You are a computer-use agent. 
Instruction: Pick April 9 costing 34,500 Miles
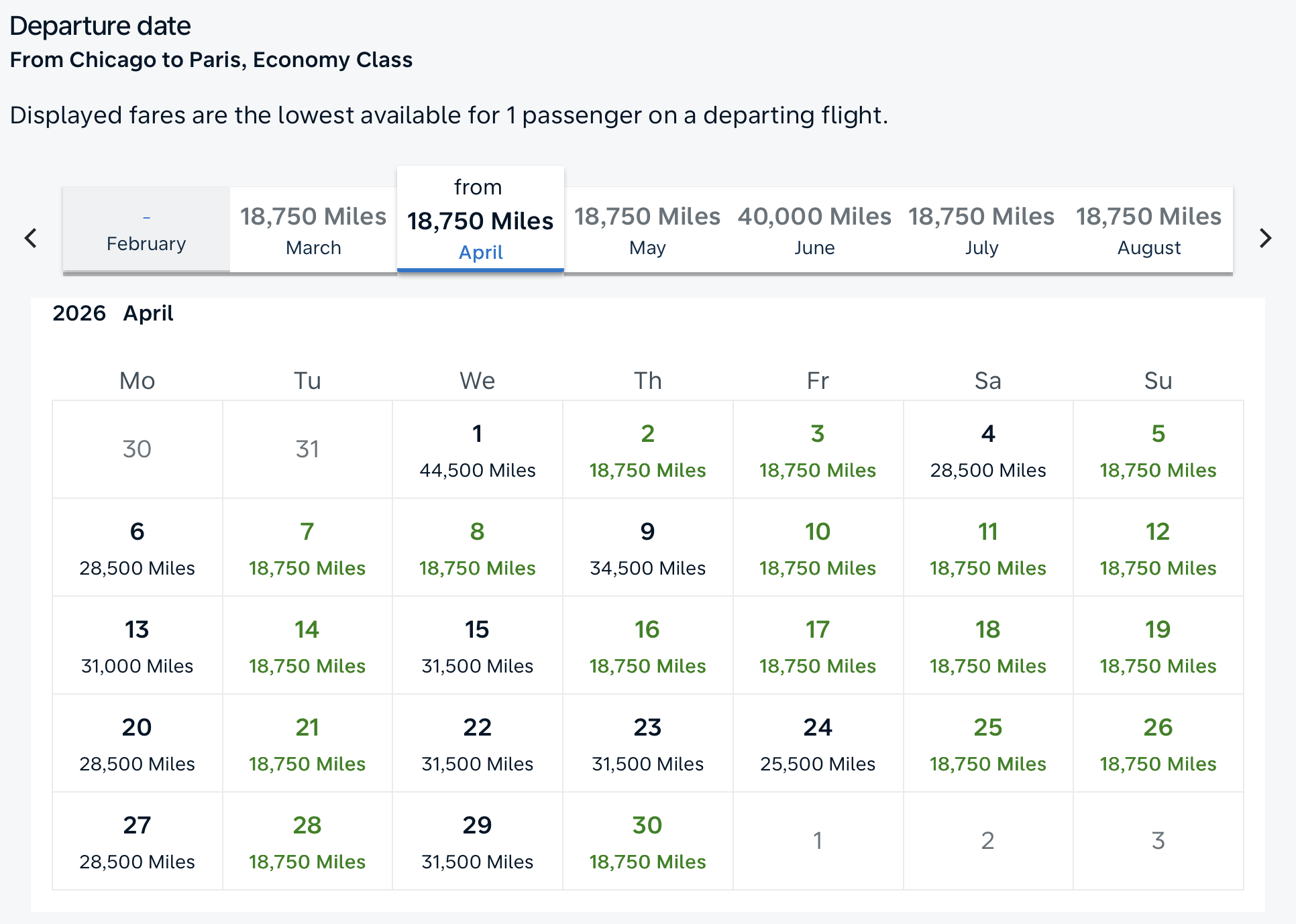pos(647,548)
